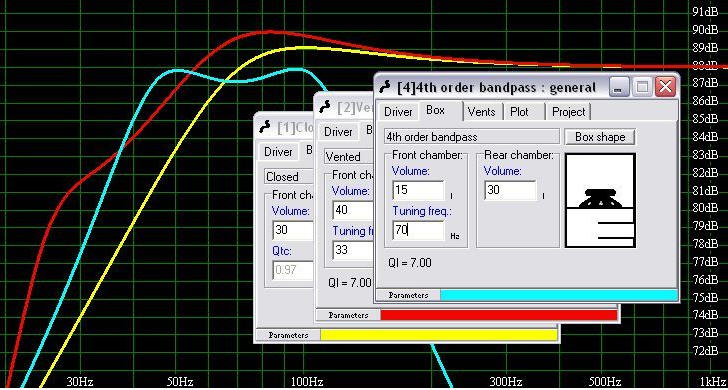Screen dimensions: 728x390
Task: Click the red plot color bar
Action: tap(499, 315)
